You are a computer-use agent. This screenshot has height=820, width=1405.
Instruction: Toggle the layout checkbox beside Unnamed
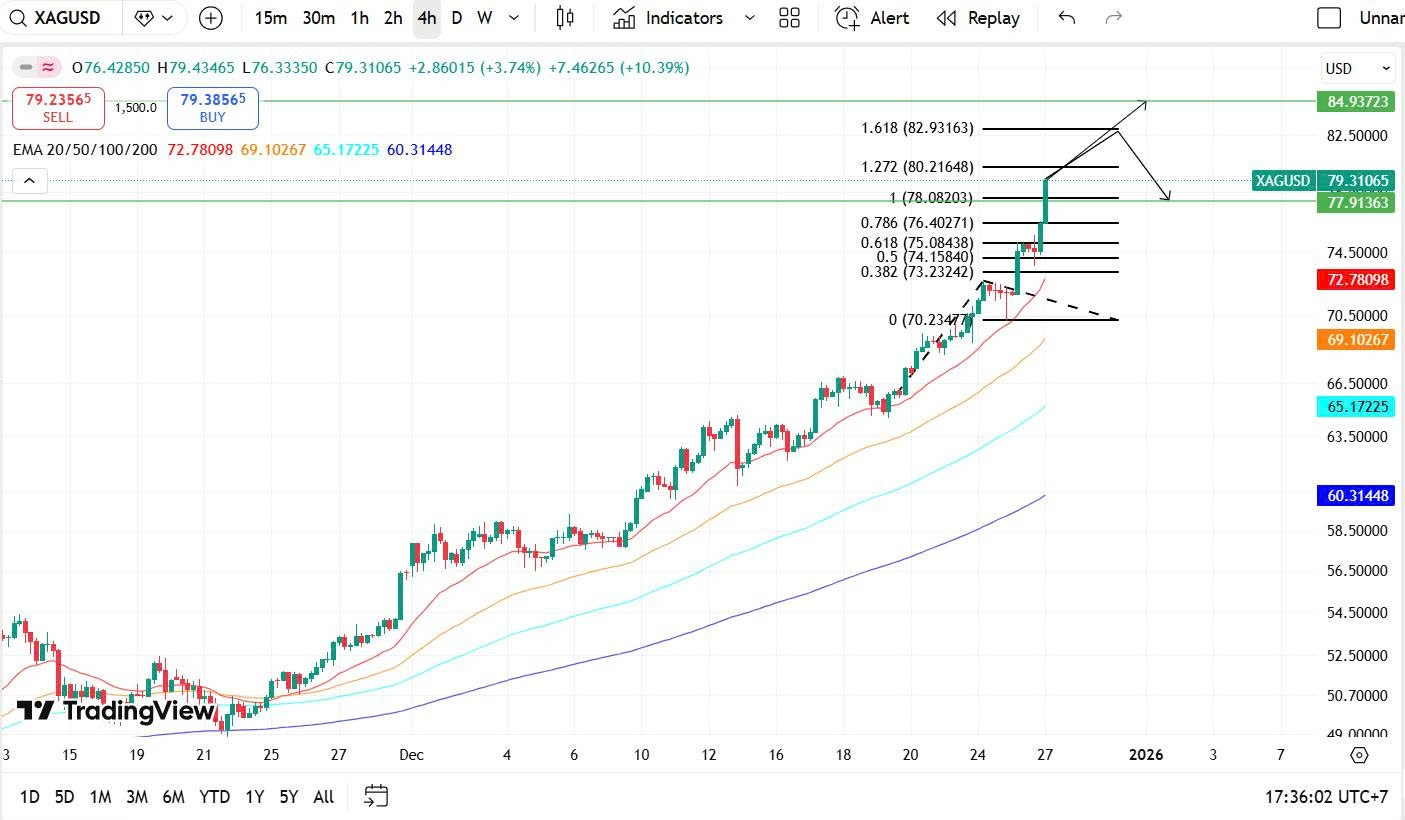point(1329,18)
